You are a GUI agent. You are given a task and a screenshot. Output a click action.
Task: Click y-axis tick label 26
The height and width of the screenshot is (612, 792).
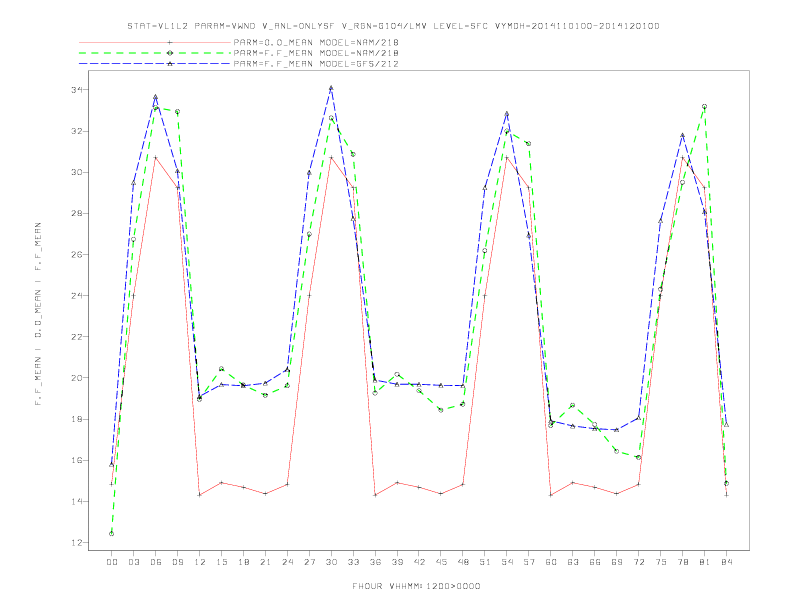tap(77, 254)
